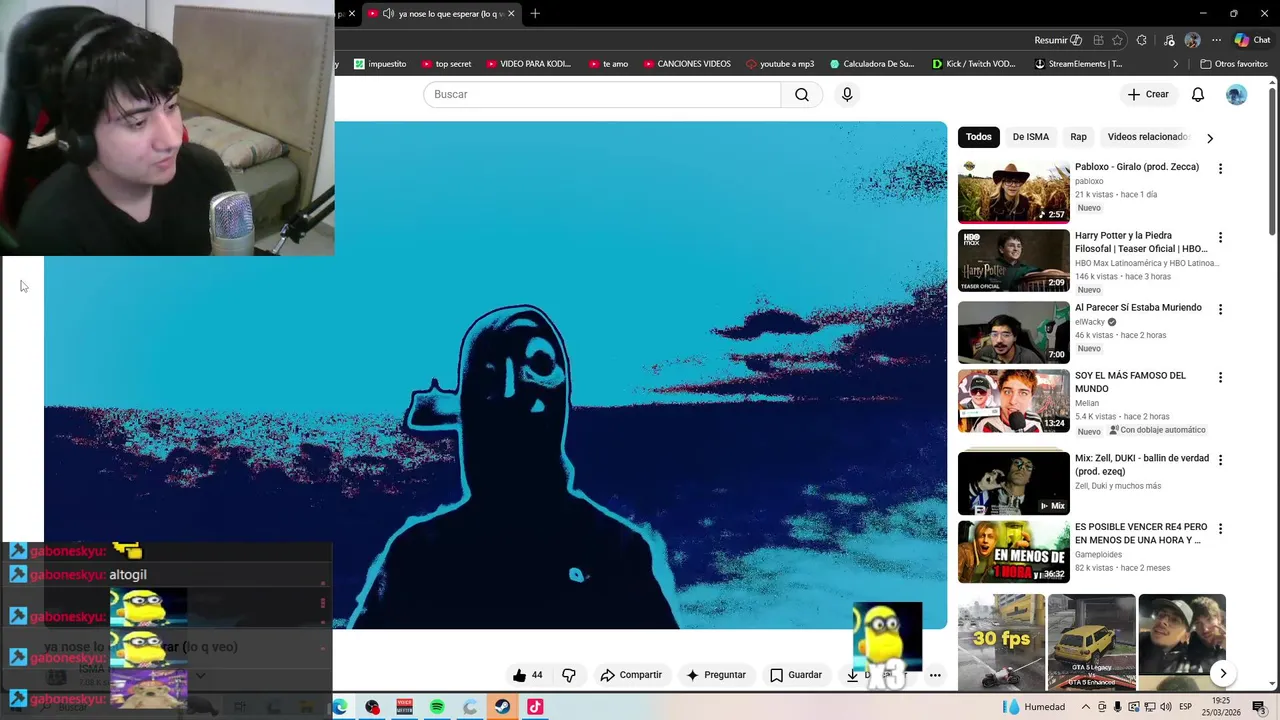The image size is (1280, 720).
Task: Select the Todos filter chip
Action: [x=979, y=137]
